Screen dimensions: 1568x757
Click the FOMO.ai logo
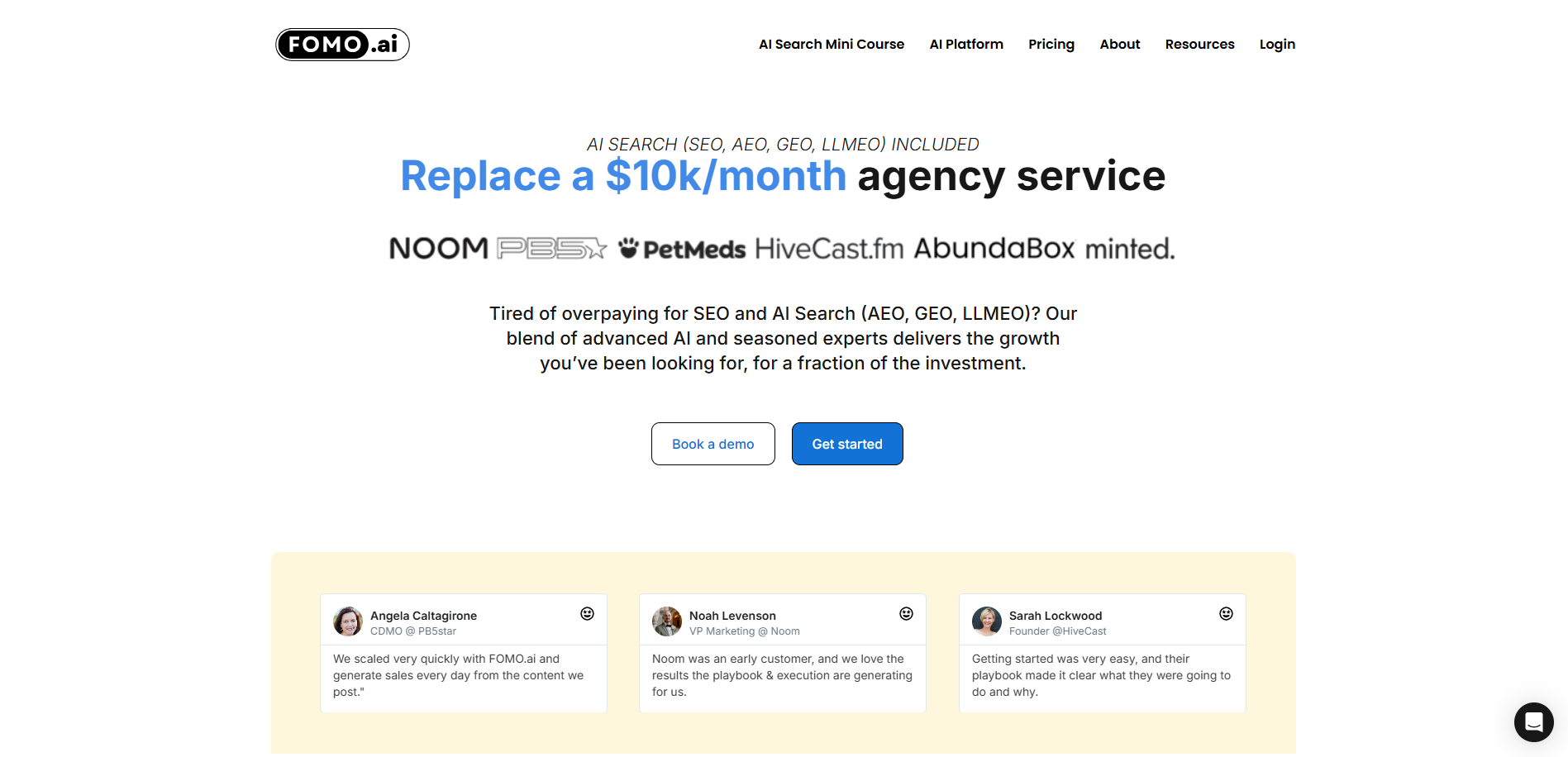coord(341,44)
